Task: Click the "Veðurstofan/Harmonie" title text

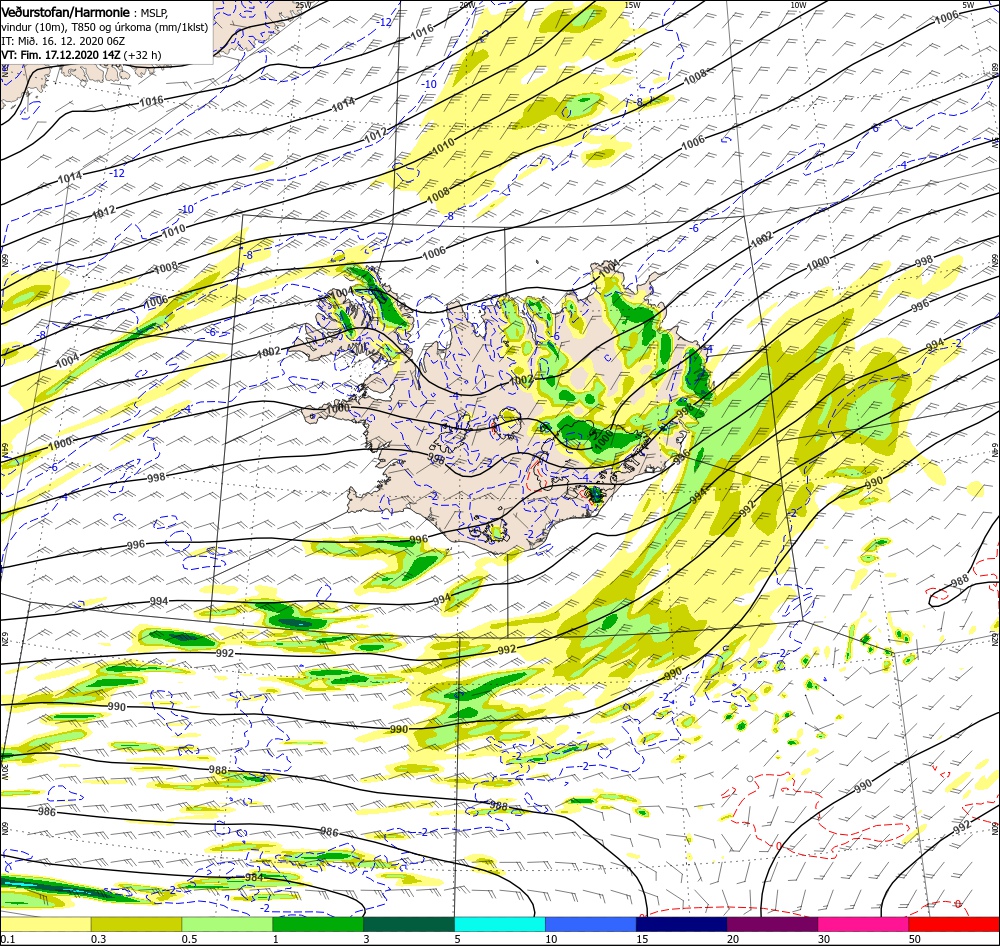Action: pyautogui.click(x=67, y=12)
